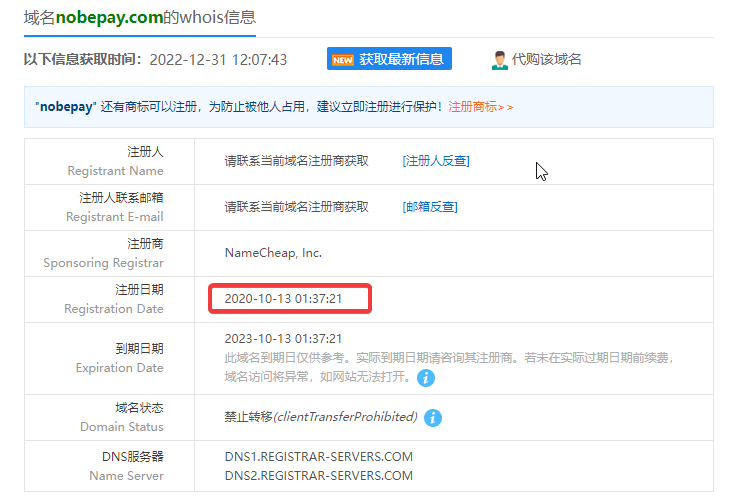Viewport: 729px width, 503px height.
Task: Open the 注册商标>> trademark link
Action: [480, 107]
